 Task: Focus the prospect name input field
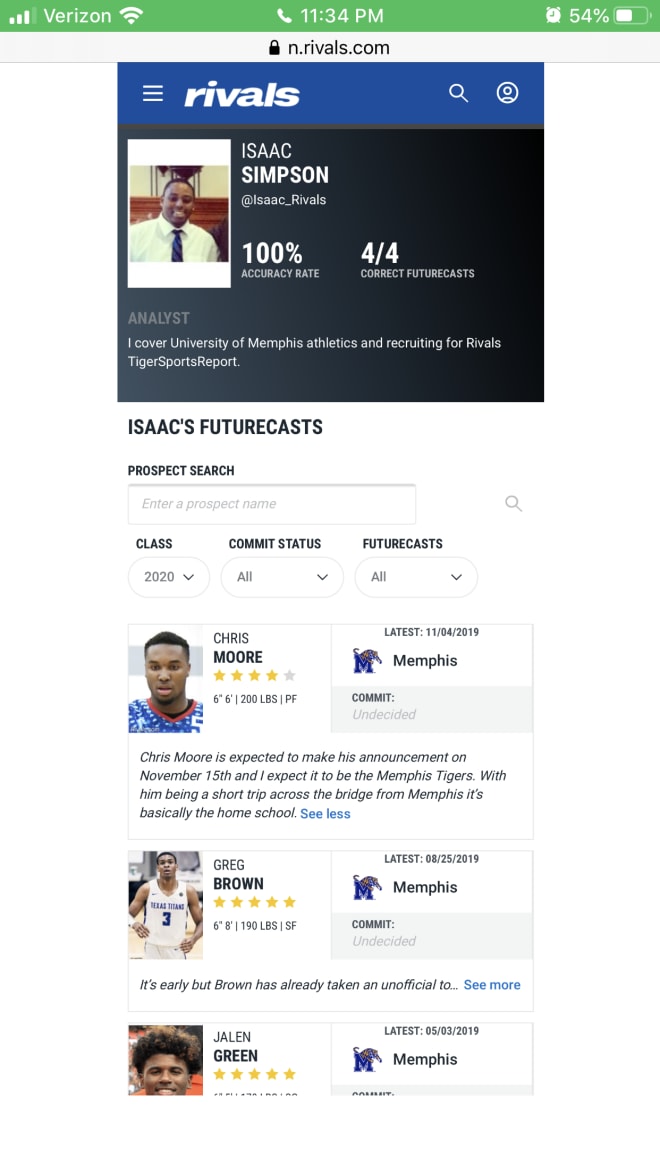pos(272,503)
